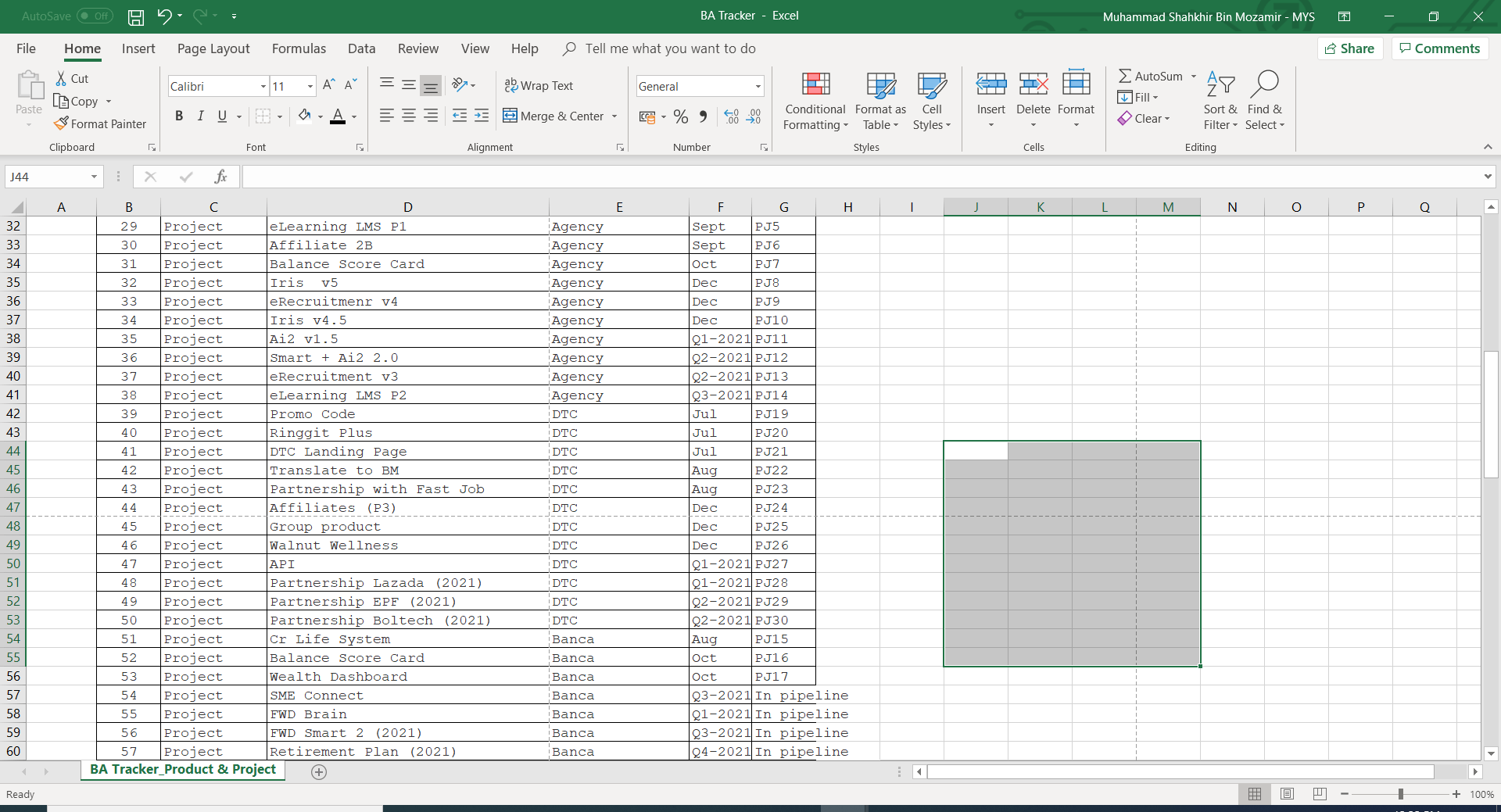Open Conditional Formatting options
The image size is (1501, 812).
pos(815,100)
